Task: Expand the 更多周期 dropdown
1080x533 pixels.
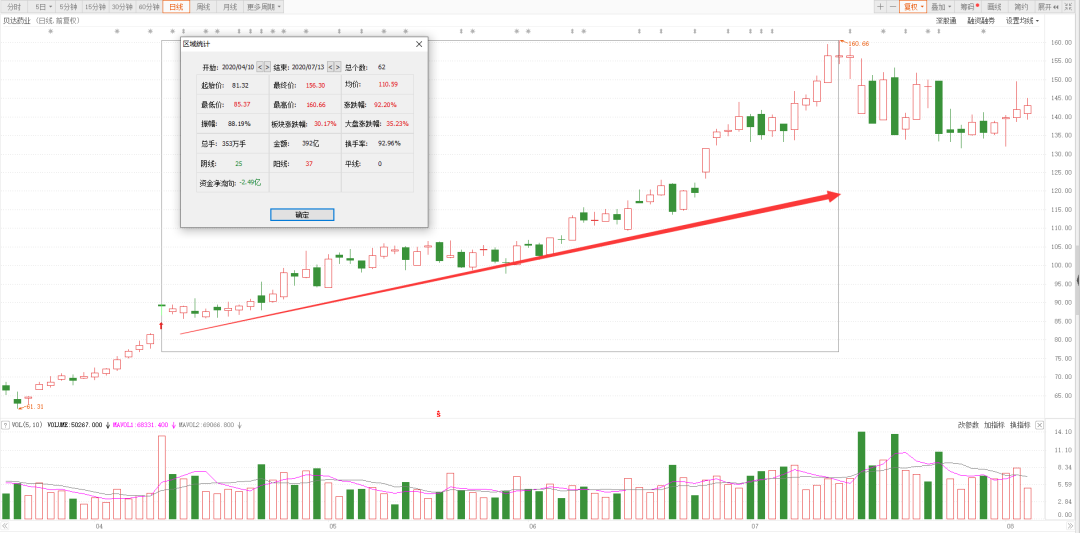Action: (x=264, y=6)
